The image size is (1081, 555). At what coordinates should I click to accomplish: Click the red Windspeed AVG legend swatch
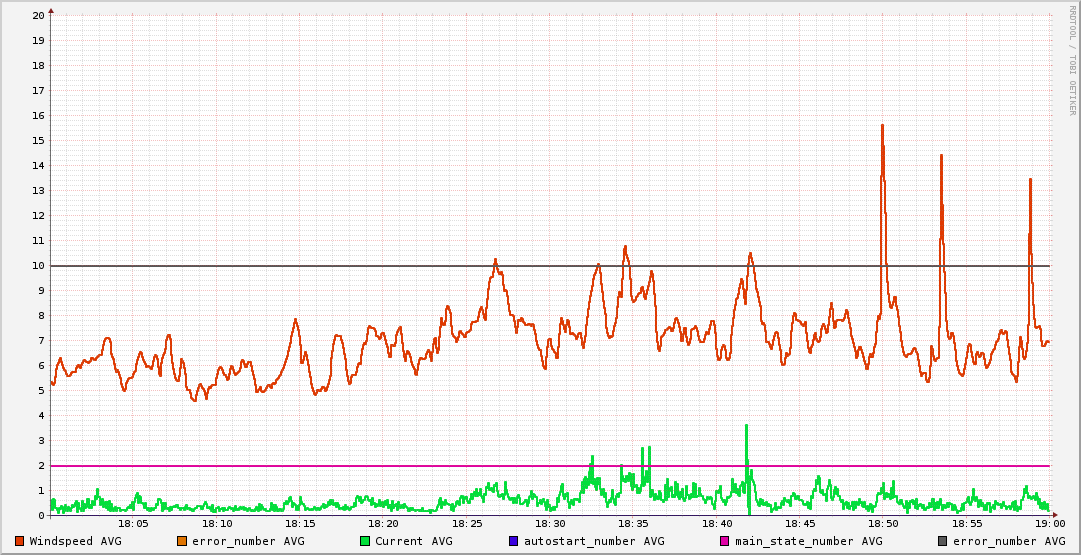[x=20, y=541]
